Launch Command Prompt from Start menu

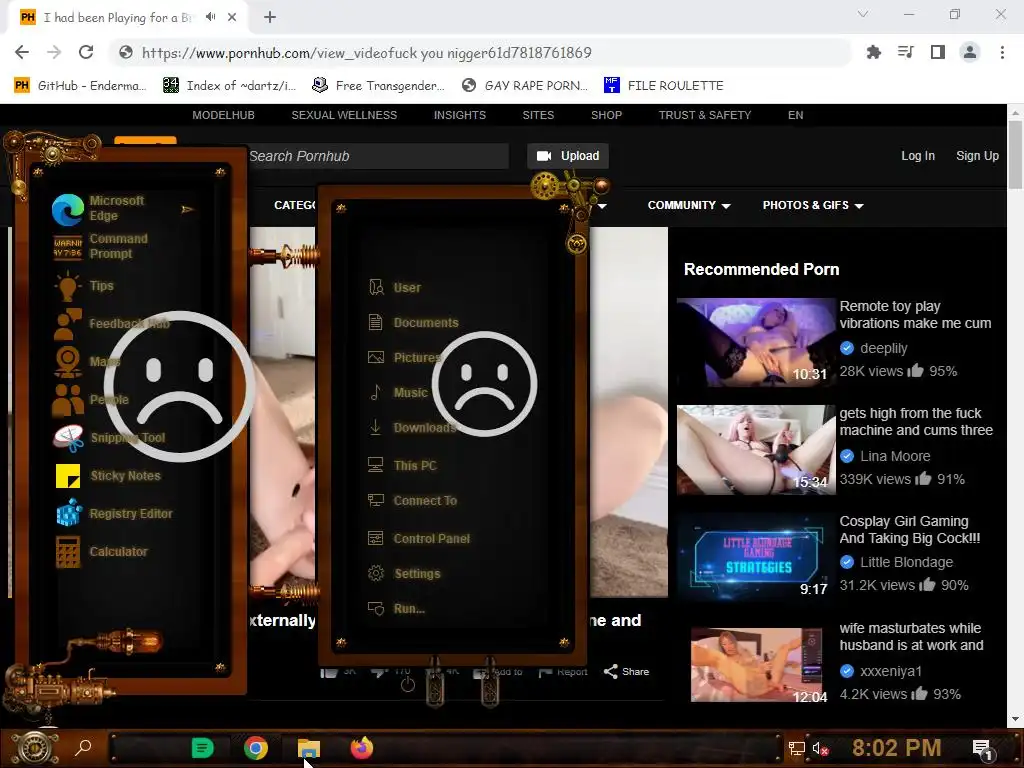point(101,247)
